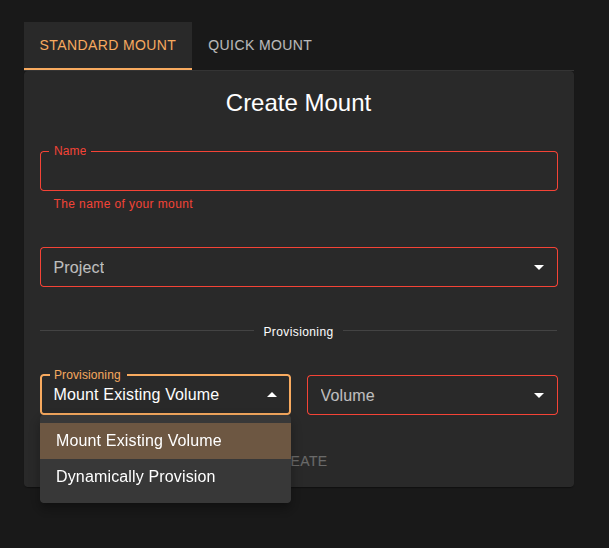Viewport: 609px width, 548px height.
Task: Click the Volume dropdown arrow icon
Action: point(539,395)
